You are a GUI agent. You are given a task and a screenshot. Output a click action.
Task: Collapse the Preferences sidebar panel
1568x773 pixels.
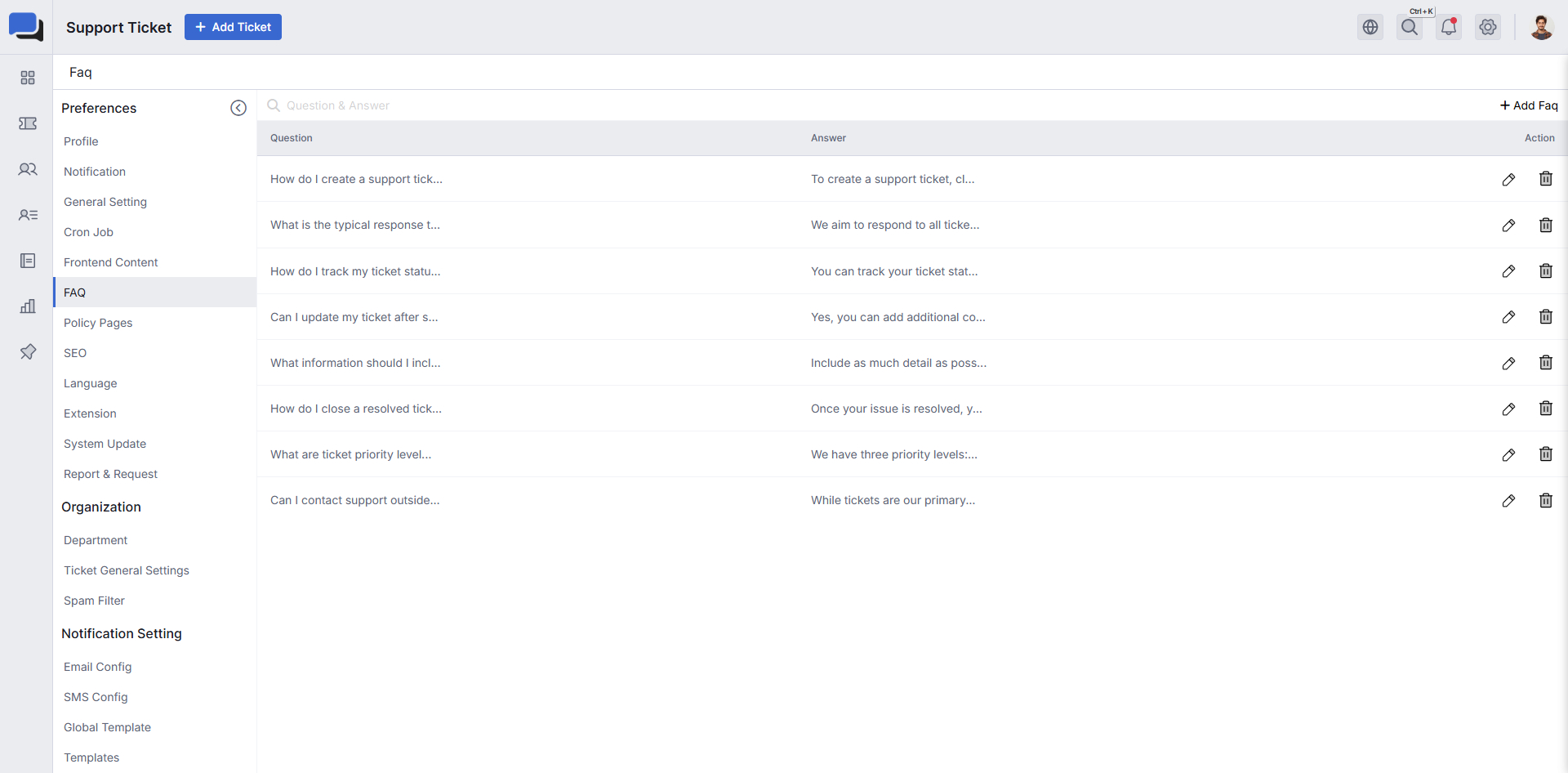coord(238,108)
